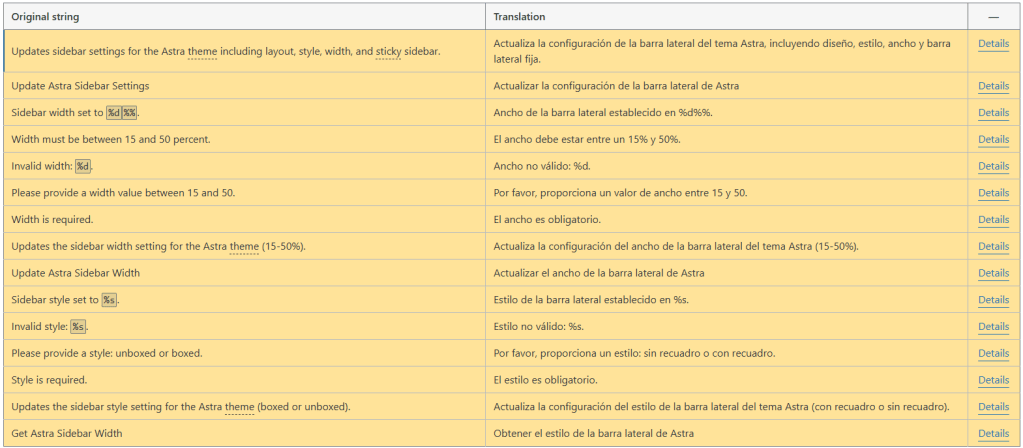Open Details for "Sidebar width set to" row
Viewport: 1023px width, 448px height.
[992, 113]
